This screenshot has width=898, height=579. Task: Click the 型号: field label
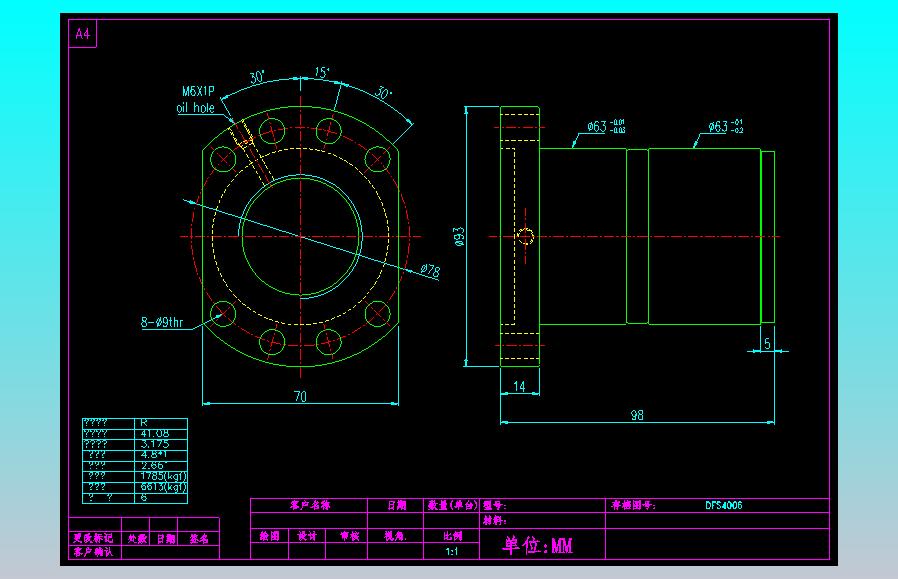click(x=494, y=505)
